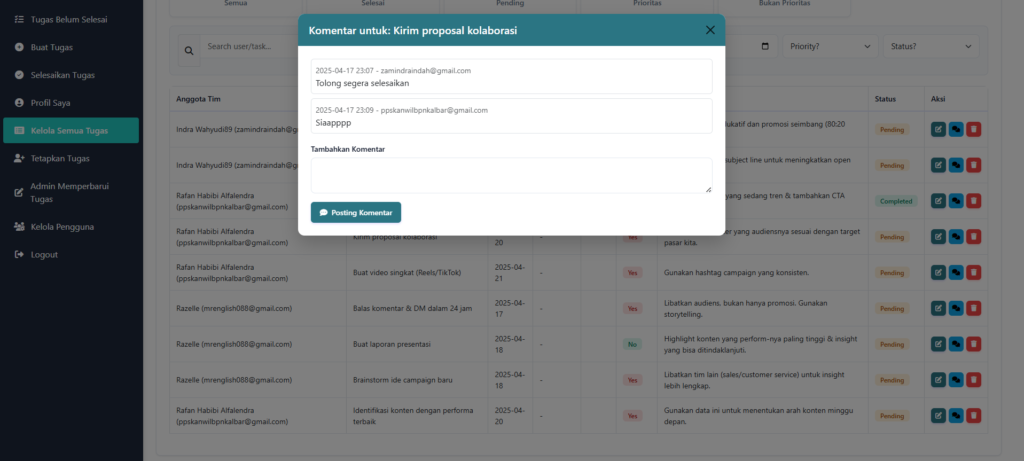
Task: Select Kelola Semua Tugas menu item
Action: point(70,130)
